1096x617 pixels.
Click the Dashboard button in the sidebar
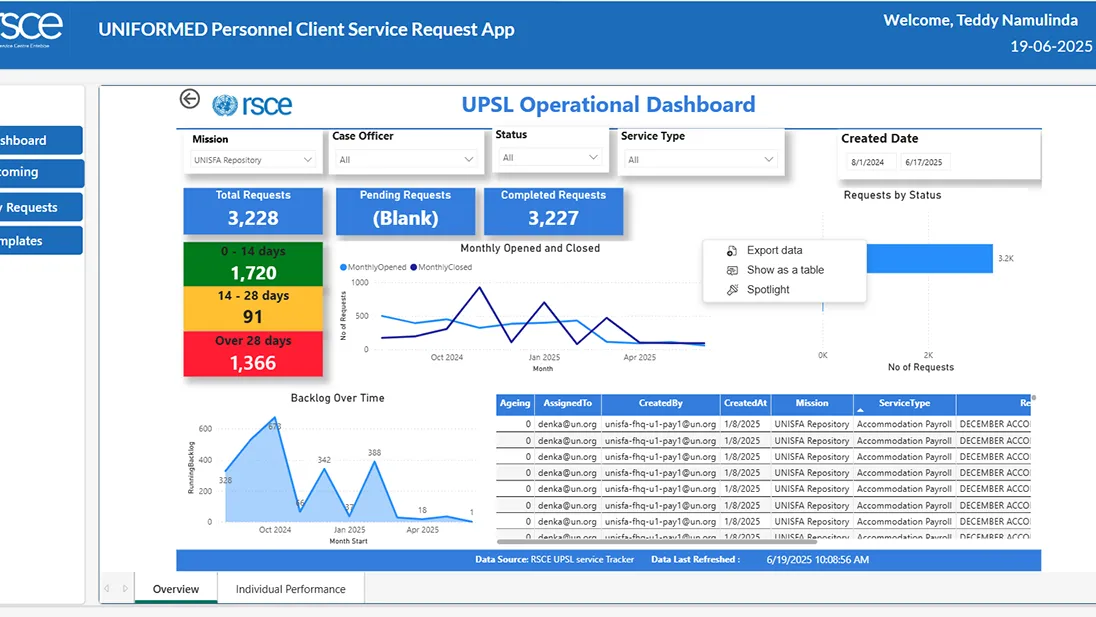(x=39, y=140)
